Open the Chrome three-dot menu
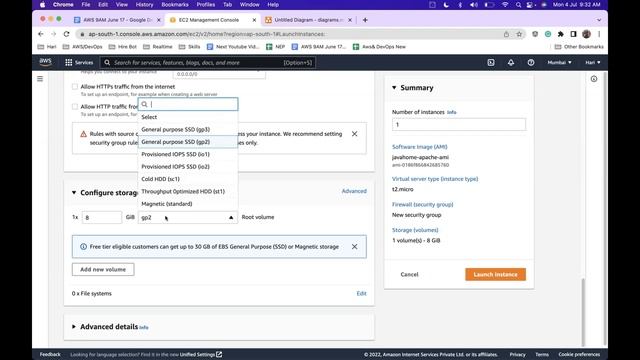The width and height of the screenshot is (640, 360). (599, 34)
